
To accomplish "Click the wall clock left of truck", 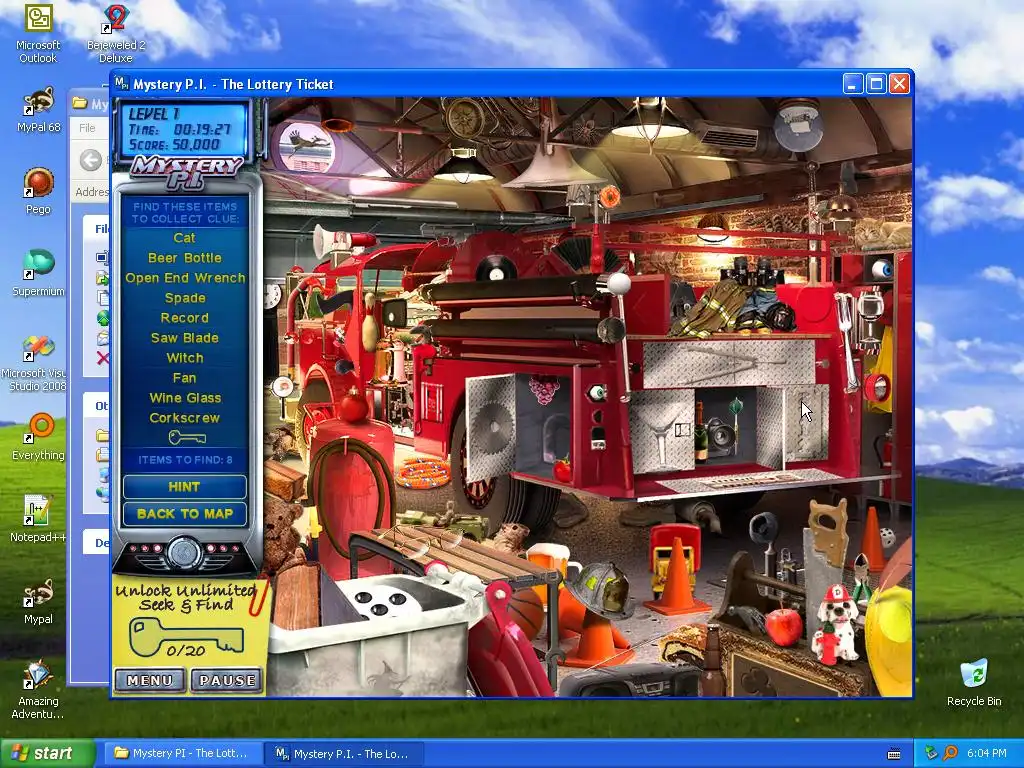I will (x=272, y=296).
